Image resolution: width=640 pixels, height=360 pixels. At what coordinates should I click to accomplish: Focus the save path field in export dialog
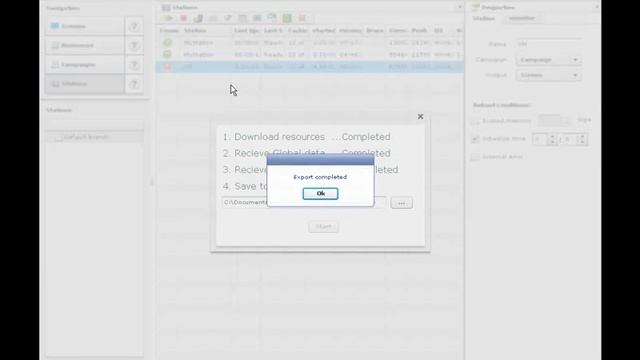coord(304,202)
